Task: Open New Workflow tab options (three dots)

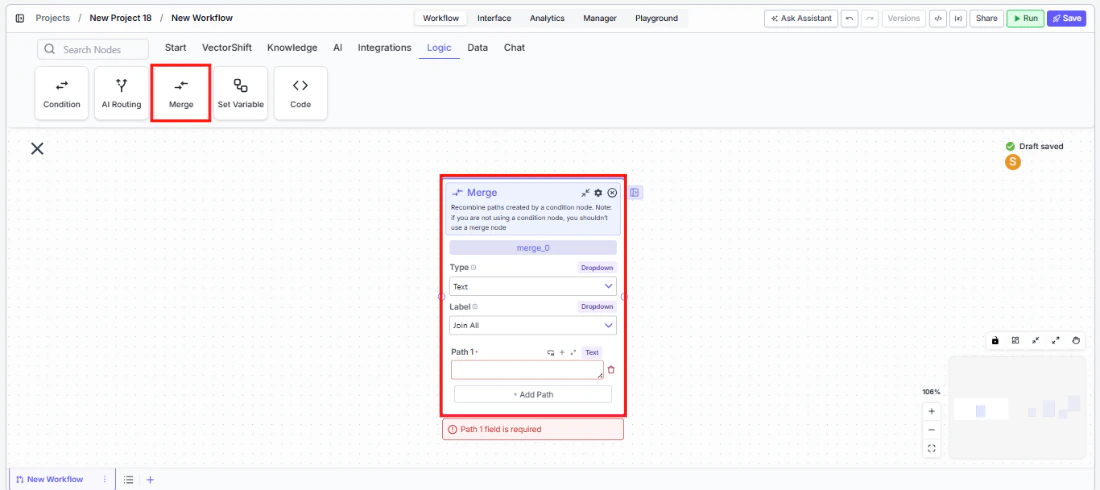Action: pos(105,479)
